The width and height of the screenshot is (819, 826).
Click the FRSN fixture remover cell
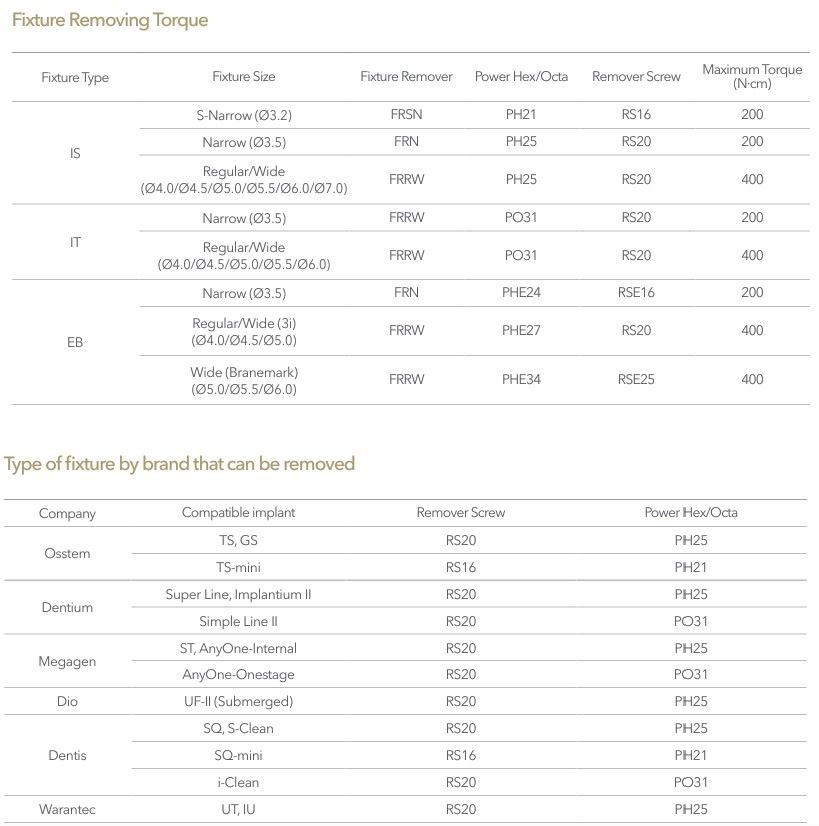[x=406, y=114]
